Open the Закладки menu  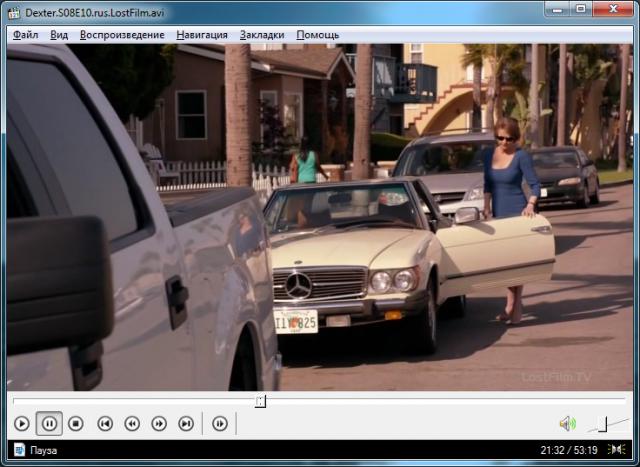(262, 34)
